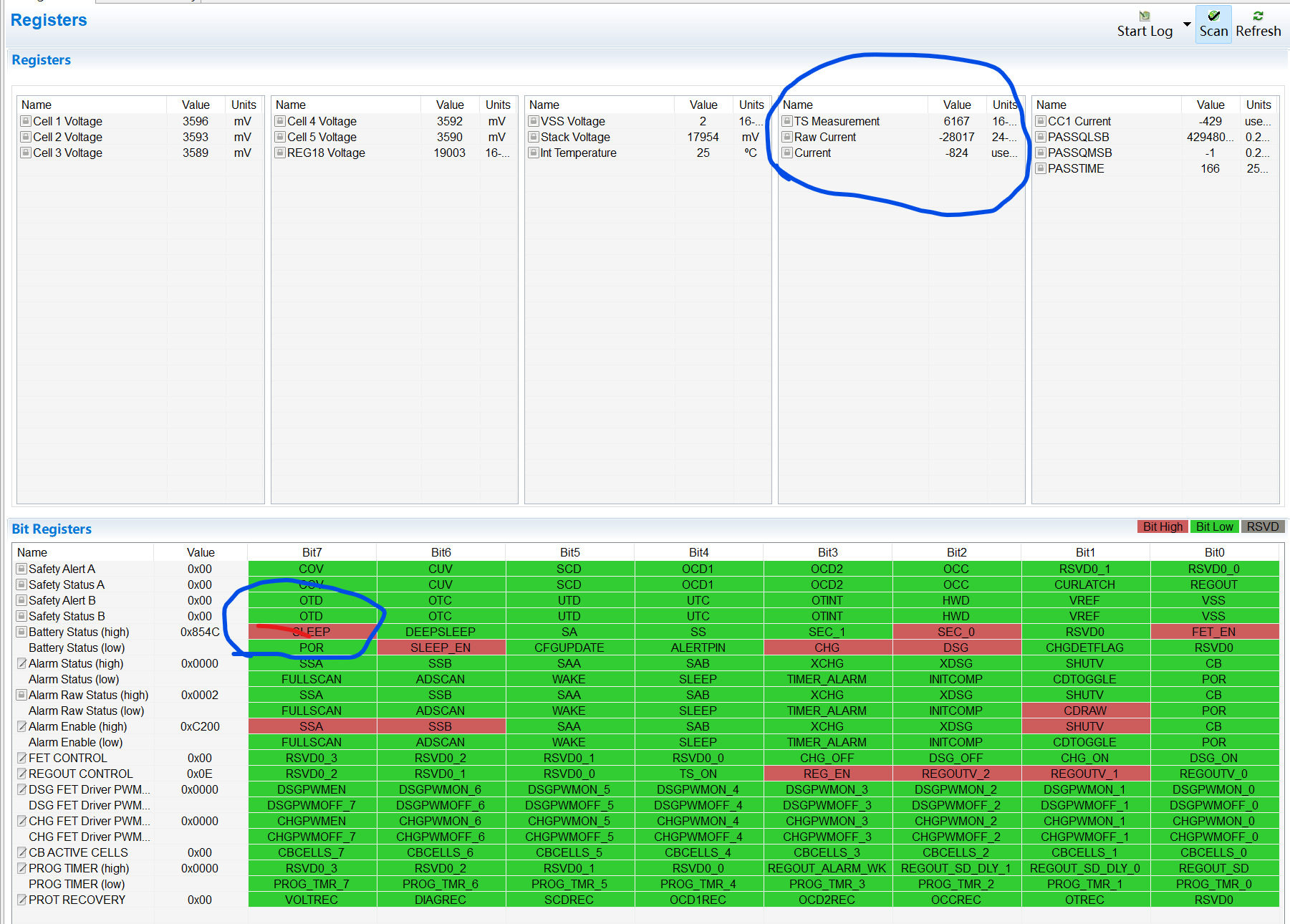The image size is (1290, 924).
Task: Click the Bit Low legend swatch
Action: 1215,526
